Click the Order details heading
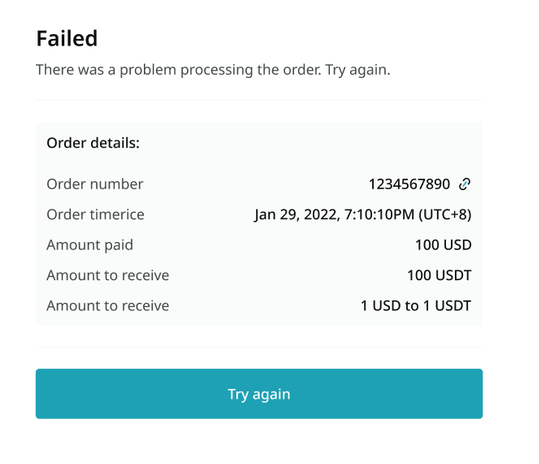The width and height of the screenshot is (539, 464). [93, 143]
